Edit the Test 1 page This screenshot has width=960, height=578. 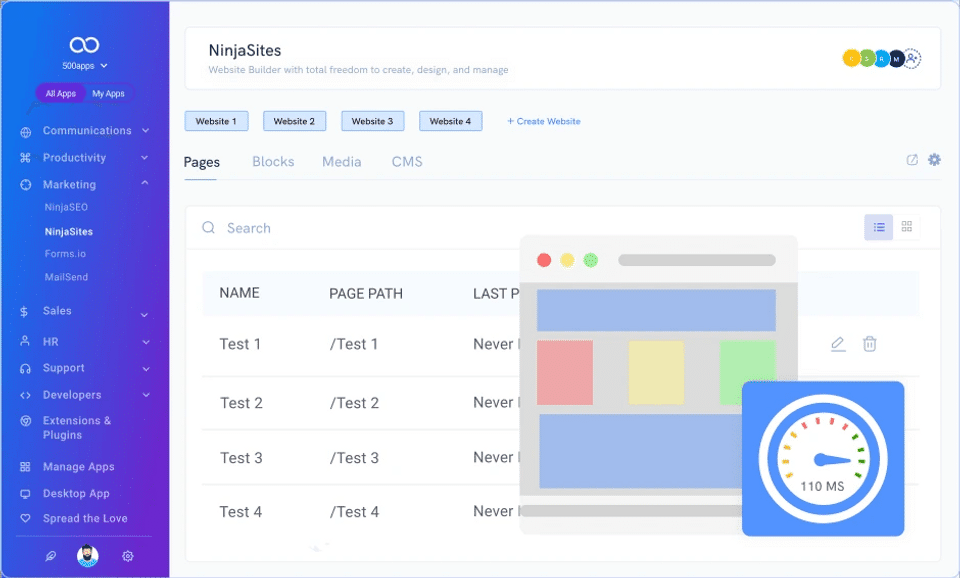[838, 344]
